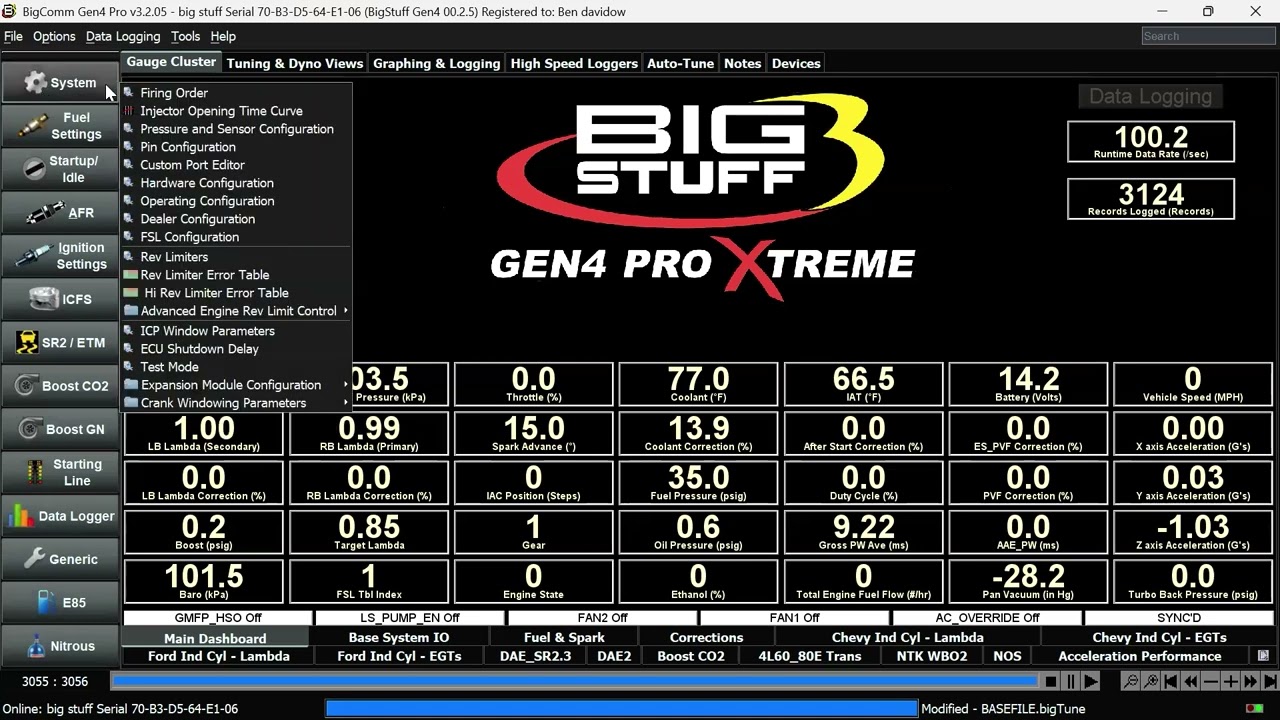Select the Fuel & Spark dashboard tab

pos(564,637)
